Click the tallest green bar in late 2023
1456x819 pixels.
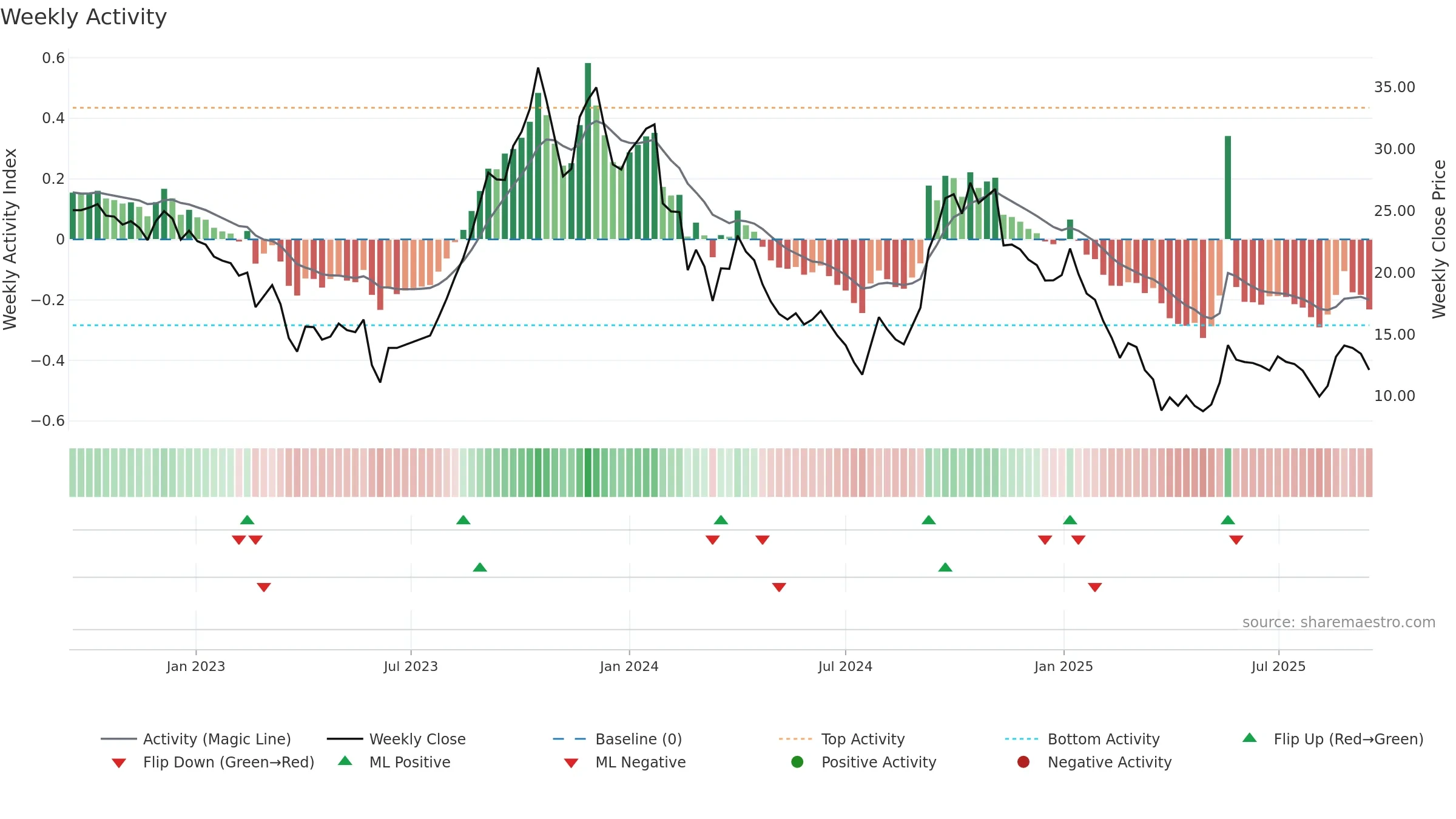coord(588,151)
